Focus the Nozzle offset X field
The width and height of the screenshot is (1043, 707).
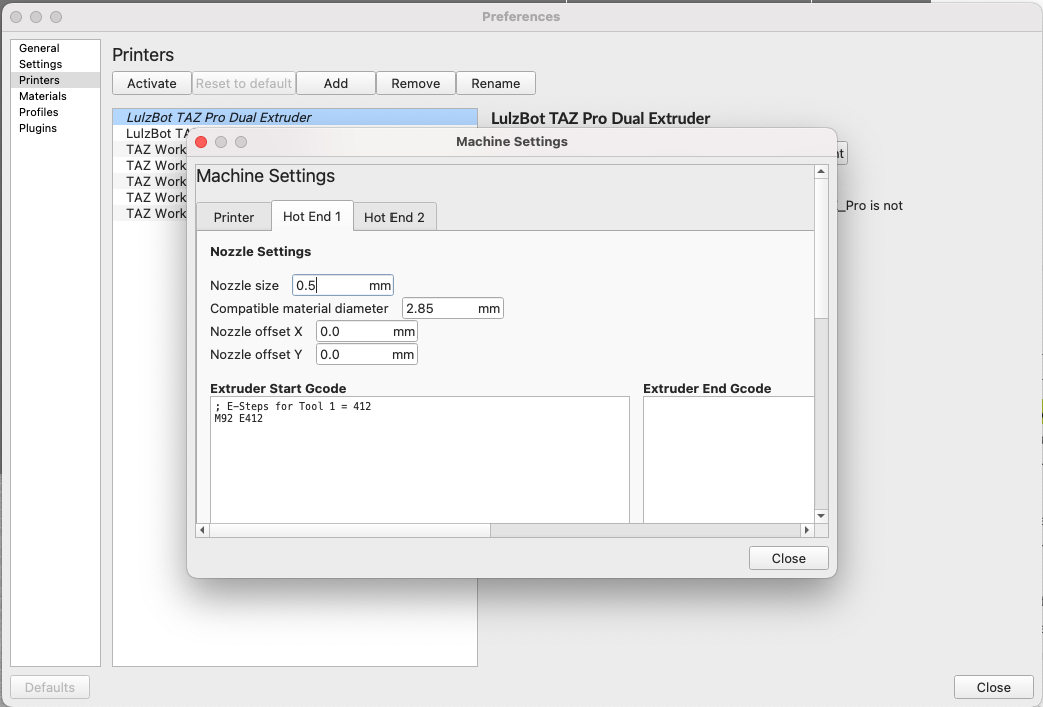(x=367, y=331)
